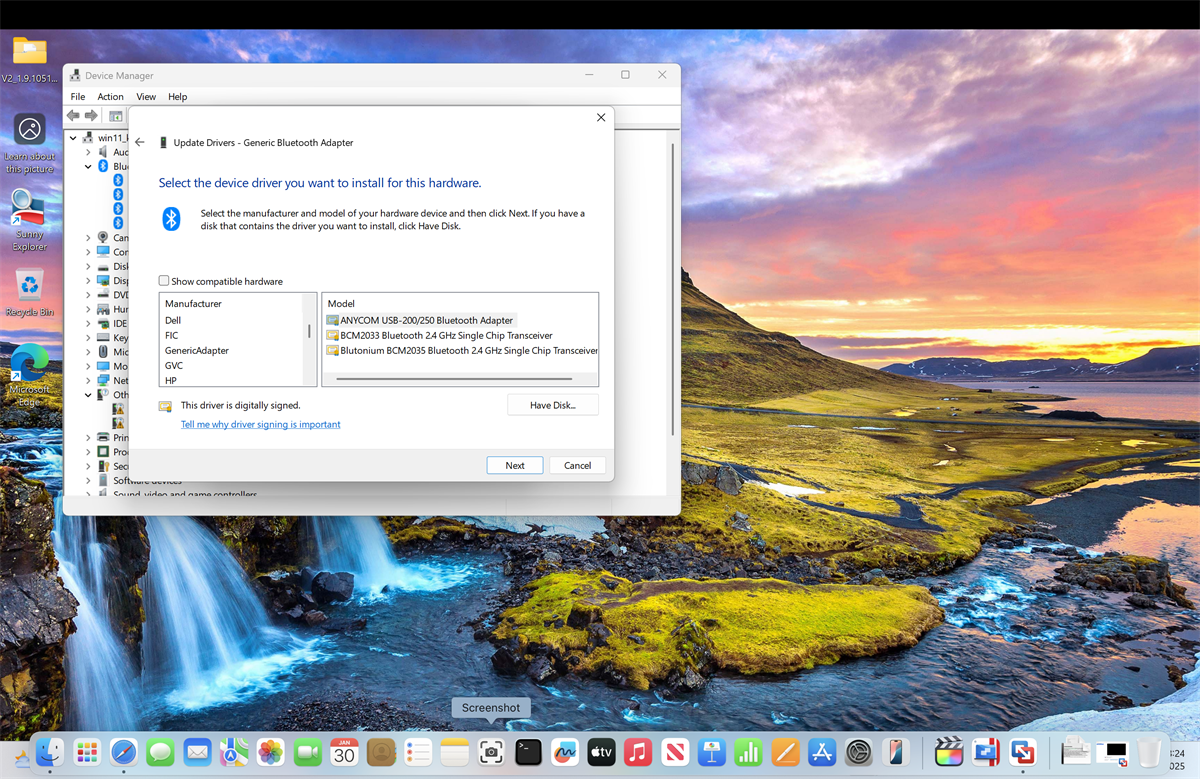Image resolution: width=1200 pixels, height=779 pixels.
Task: Click the Model list horizontal scrollbar
Action: (x=454, y=379)
